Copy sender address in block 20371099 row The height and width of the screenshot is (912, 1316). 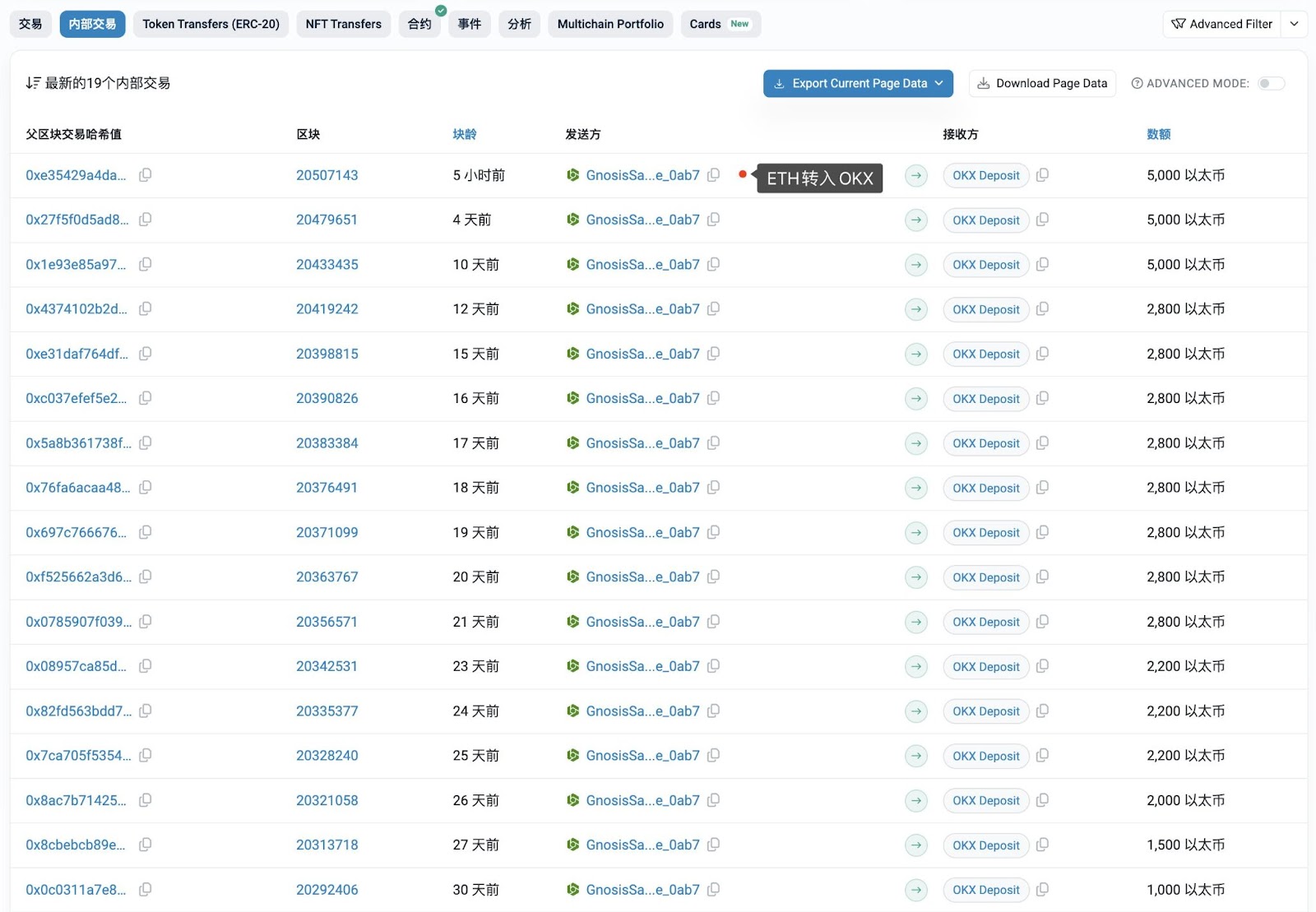click(x=714, y=532)
